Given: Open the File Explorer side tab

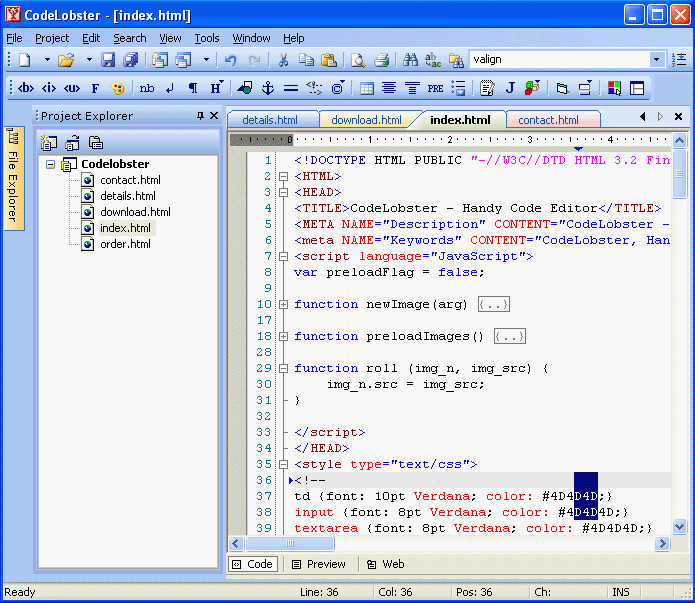Looking at the screenshot, I should click(x=13, y=179).
